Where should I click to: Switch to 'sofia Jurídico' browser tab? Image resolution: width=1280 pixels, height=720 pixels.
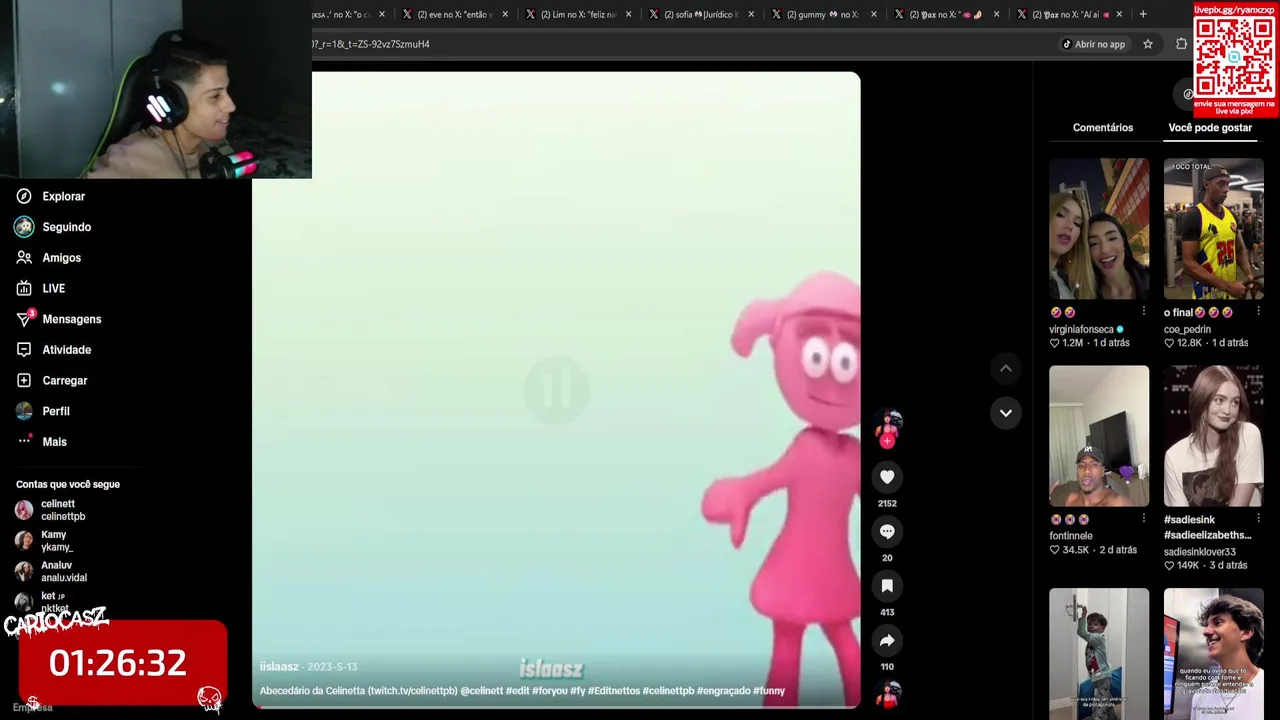point(702,14)
